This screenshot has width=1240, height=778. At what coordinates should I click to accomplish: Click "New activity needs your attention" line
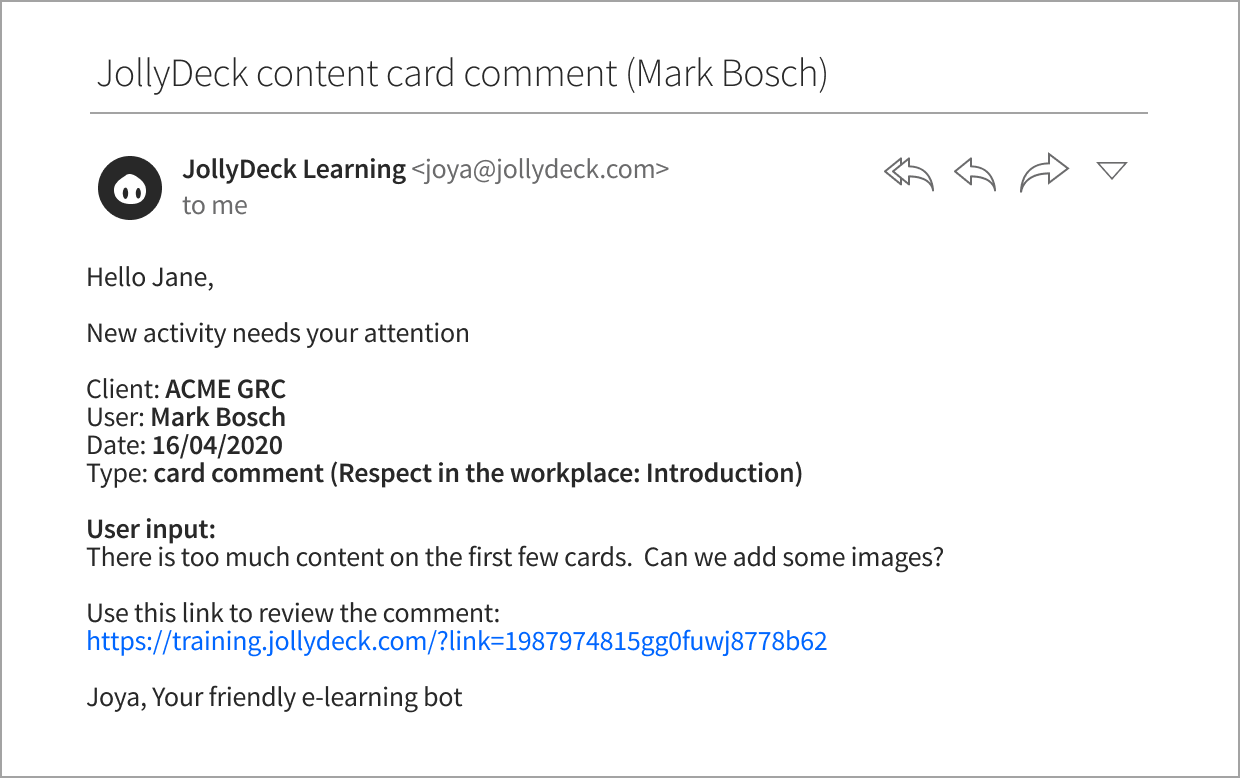tap(278, 333)
